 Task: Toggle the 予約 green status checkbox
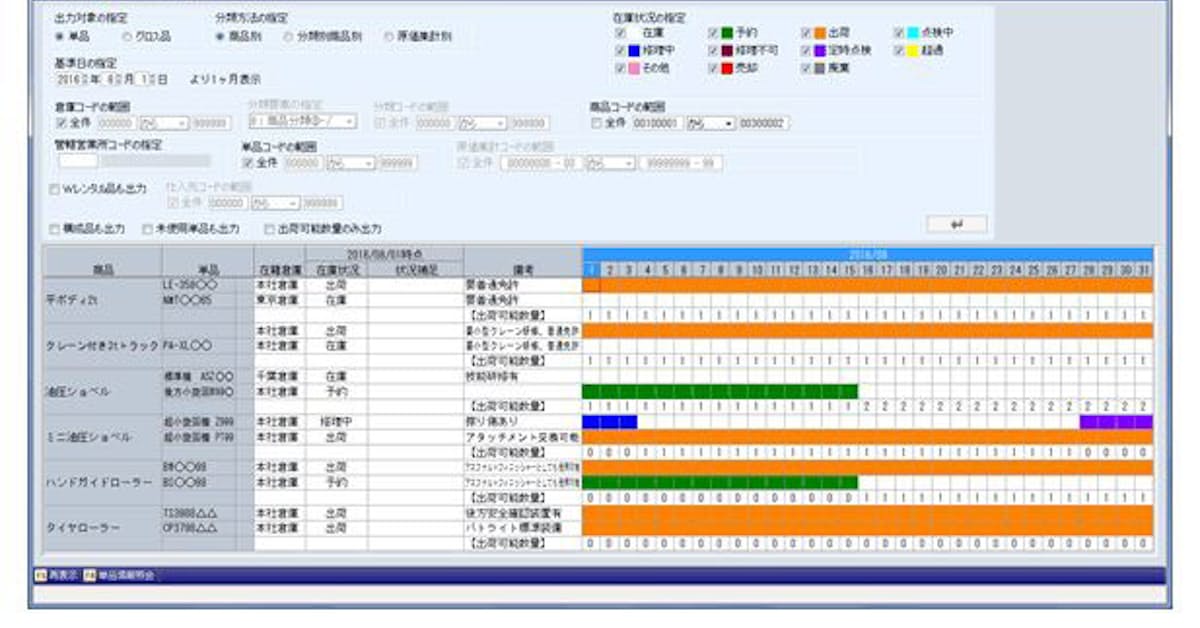coord(713,33)
